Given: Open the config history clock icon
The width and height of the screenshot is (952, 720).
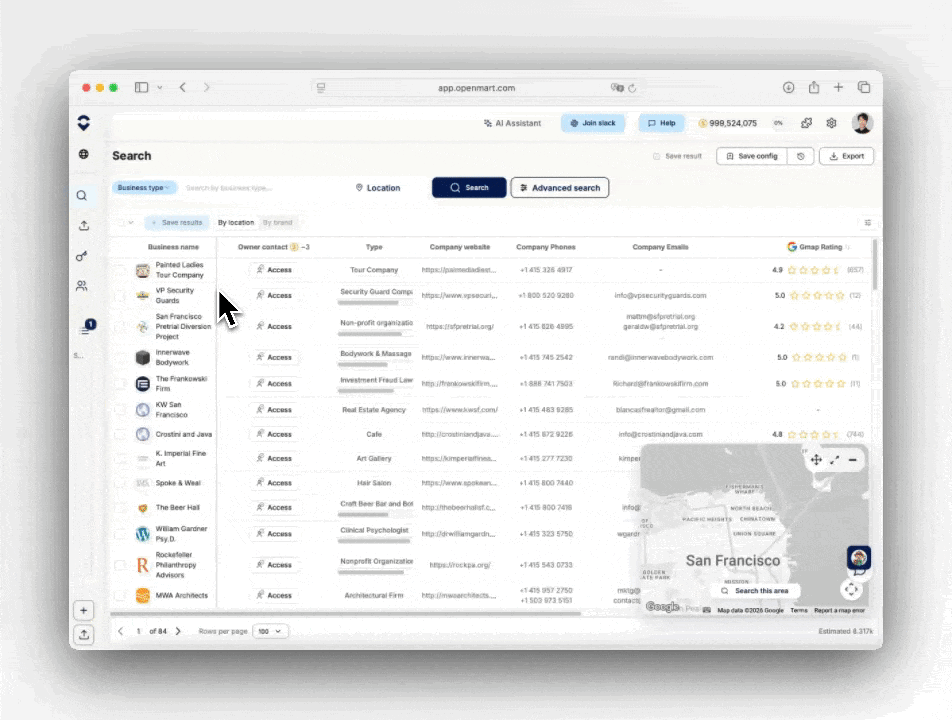Looking at the screenshot, I should coord(800,156).
